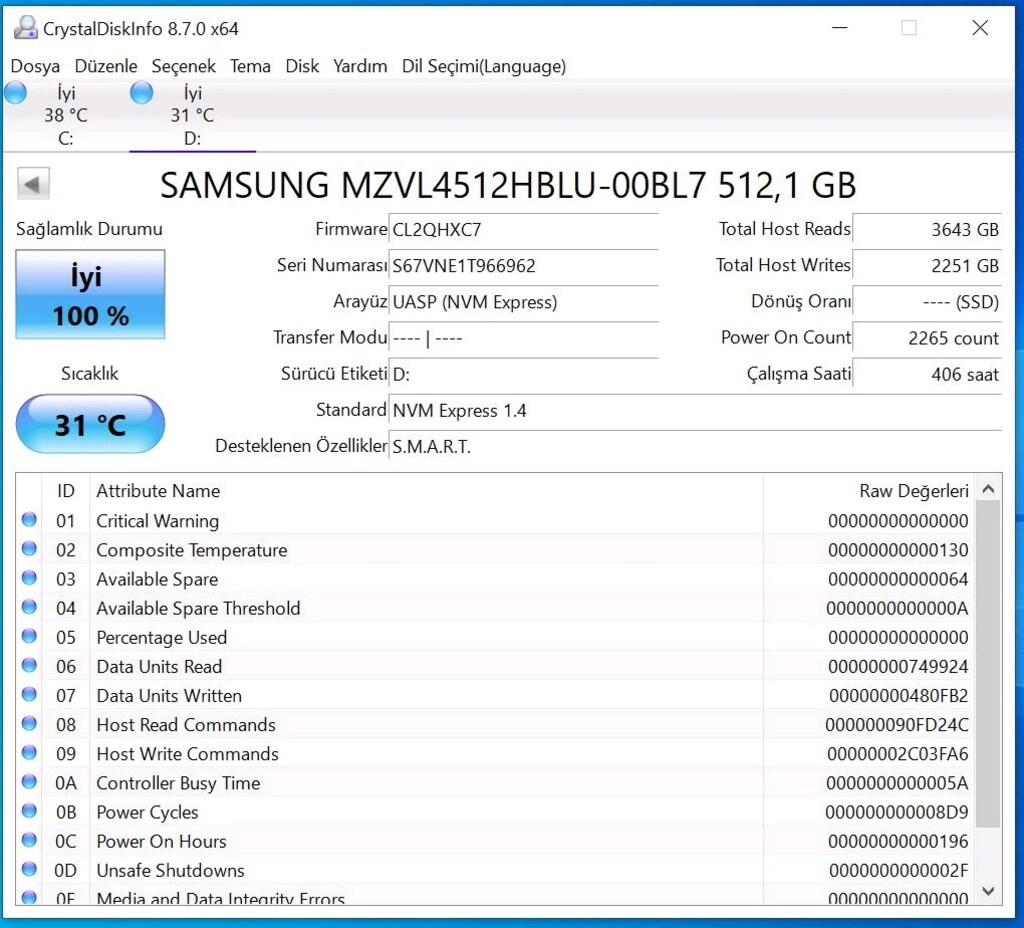Click the Desteklenen Özellikler field S.M.A.R.T.
This screenshot has height=928, width=1024.
point(695,447)
